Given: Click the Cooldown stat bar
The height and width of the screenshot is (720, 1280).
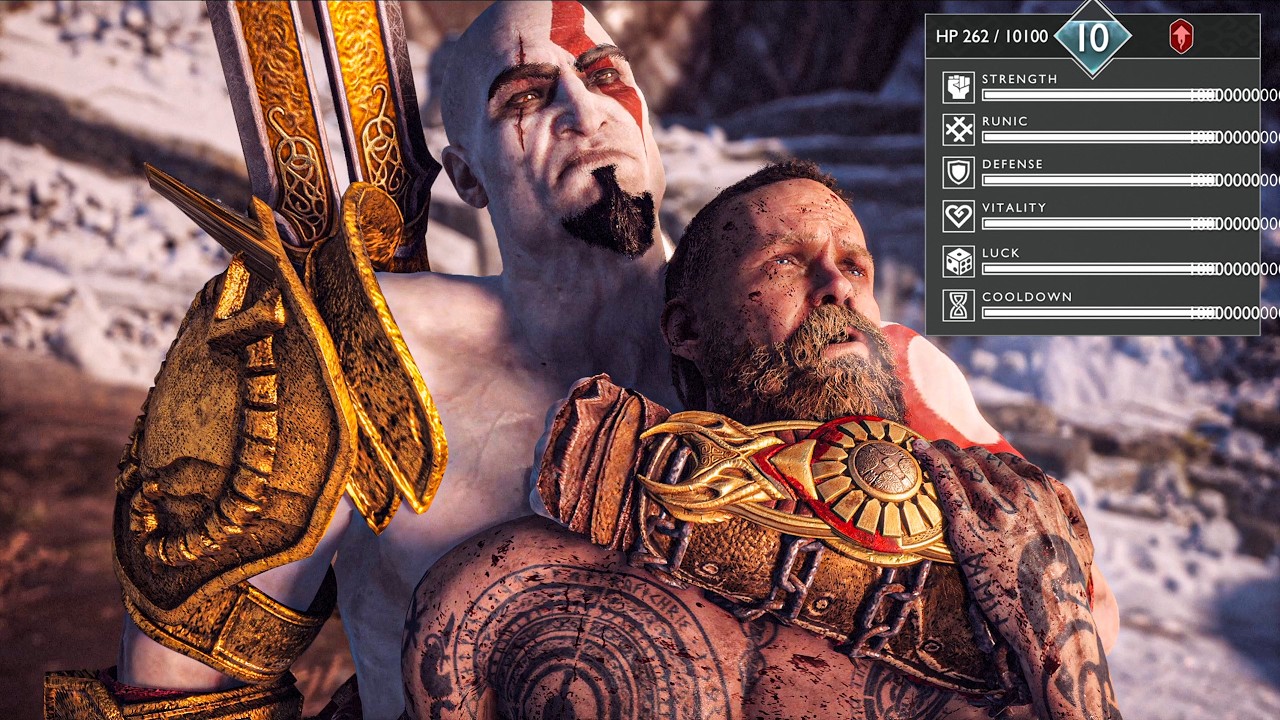Looking at the screenshot, I should pyautogui.click(x=1101, y=313).
